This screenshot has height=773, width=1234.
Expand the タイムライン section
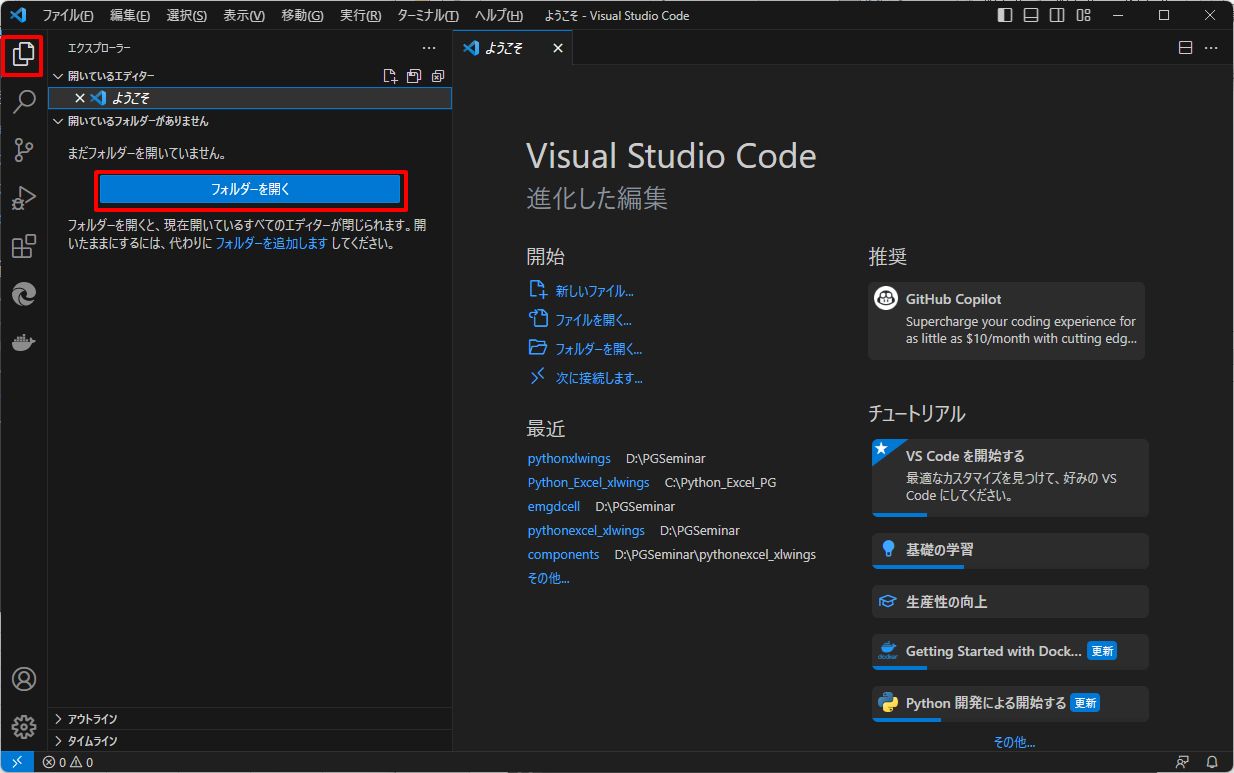(250, 741)
